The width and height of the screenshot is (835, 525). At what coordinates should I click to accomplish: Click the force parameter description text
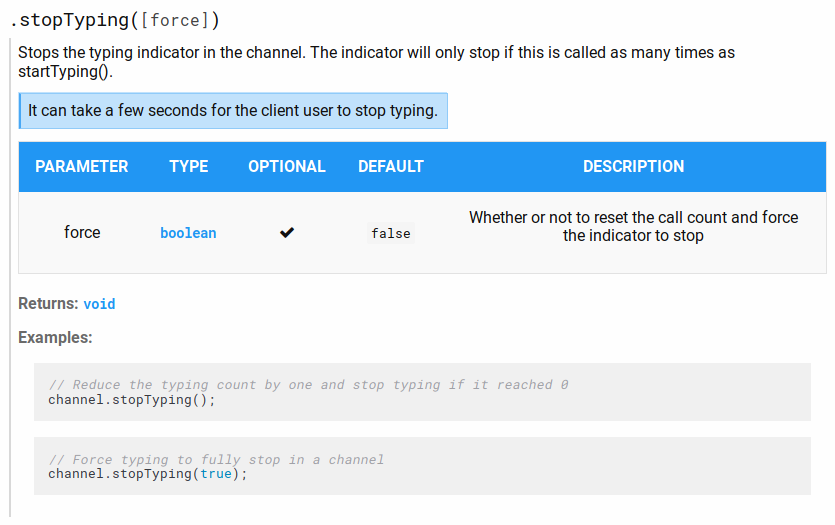[633, 226]
